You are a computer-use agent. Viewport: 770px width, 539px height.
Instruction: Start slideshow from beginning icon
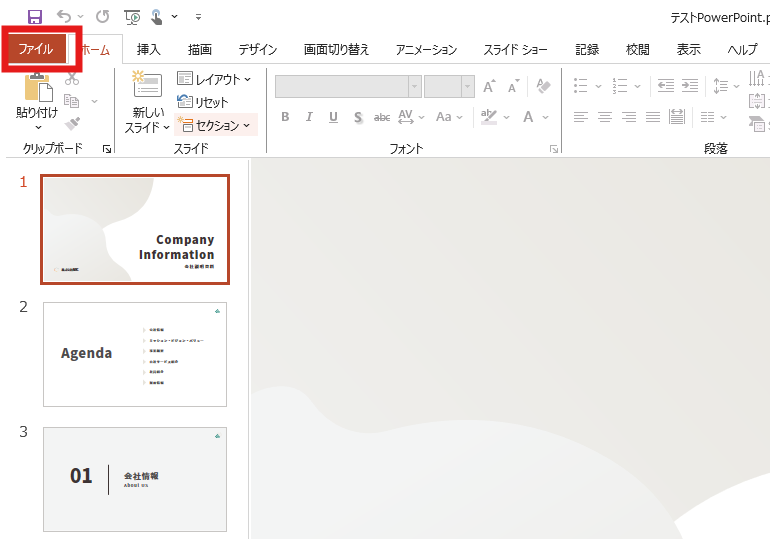tap(132, 17)
